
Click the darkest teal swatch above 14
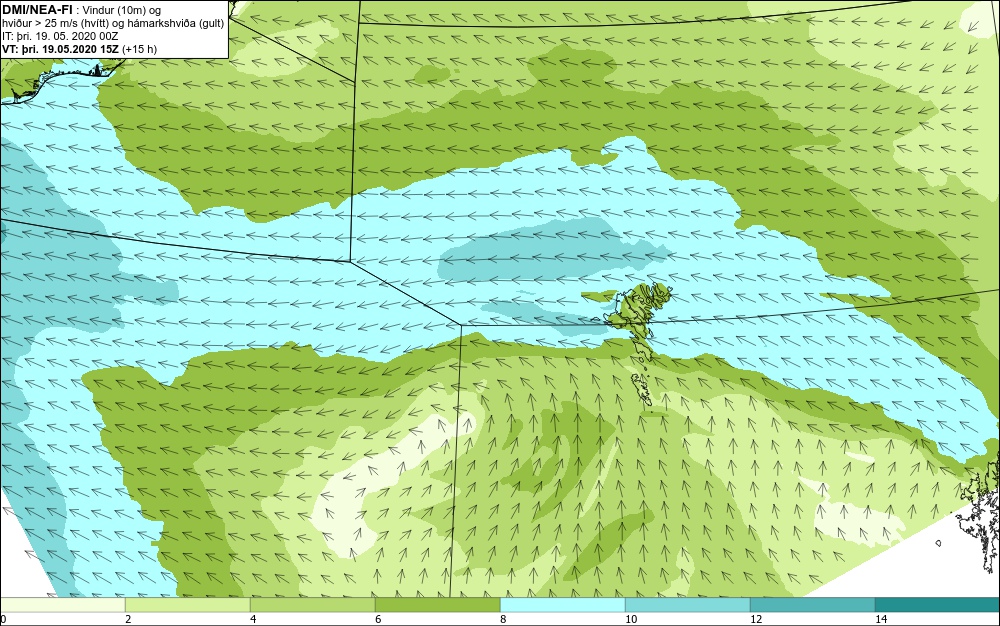pyautogui.click(x=938, y=604)
